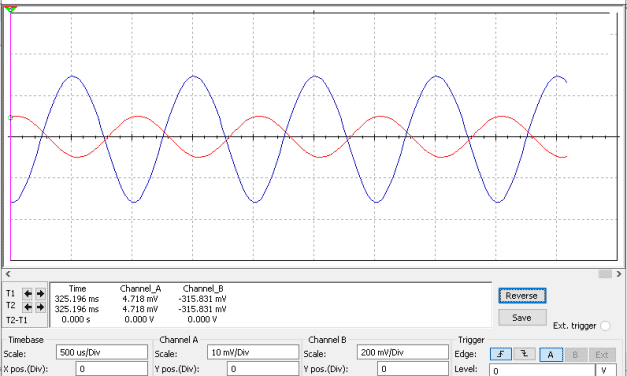
Task: Click the Channel A Scale field
Action: point(253,352)
